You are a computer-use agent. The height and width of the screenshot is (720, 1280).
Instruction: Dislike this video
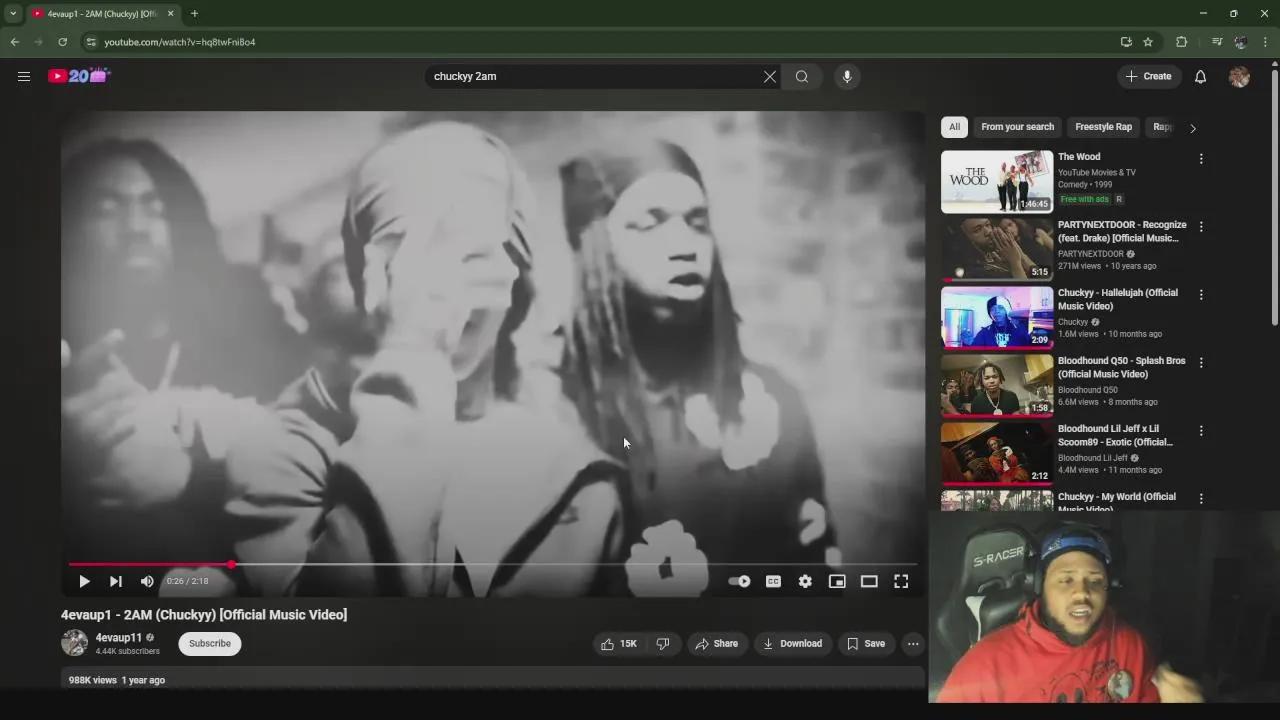tap(663, 644)
